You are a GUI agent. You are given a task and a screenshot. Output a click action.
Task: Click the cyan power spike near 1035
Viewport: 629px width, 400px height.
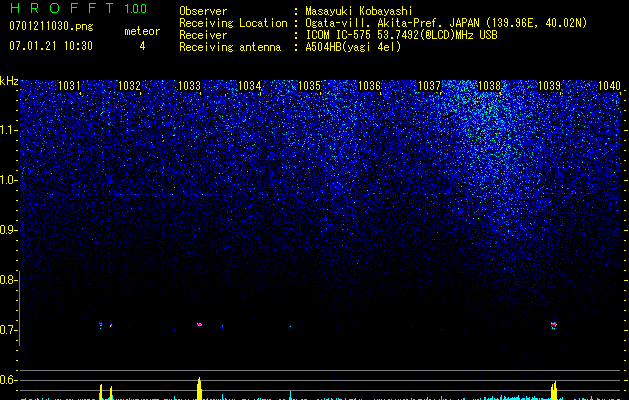tap(290, 395)
